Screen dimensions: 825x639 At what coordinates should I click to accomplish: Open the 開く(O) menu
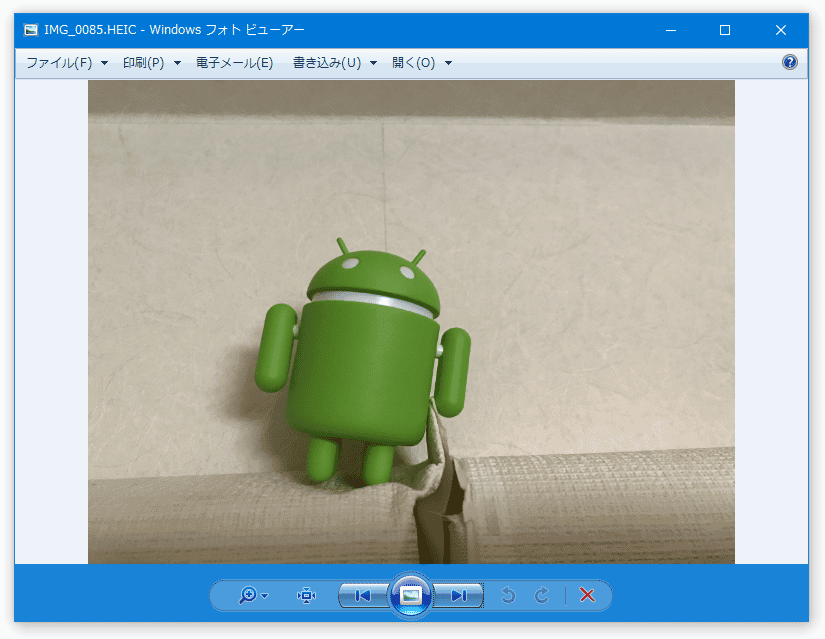tap(414, 63)
